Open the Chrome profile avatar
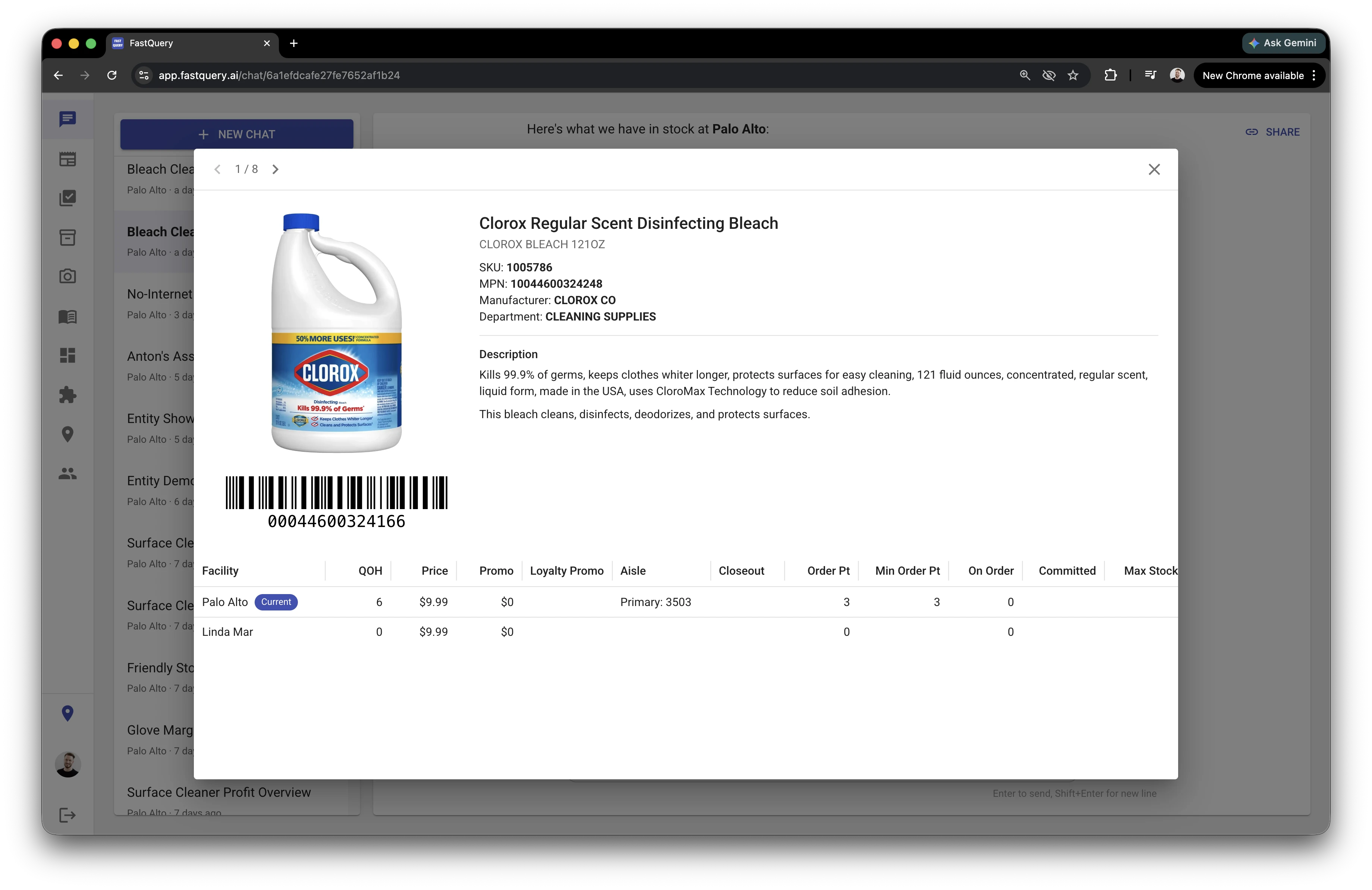The height and width of the screenshot is (890, 1372). [1177, 76]
